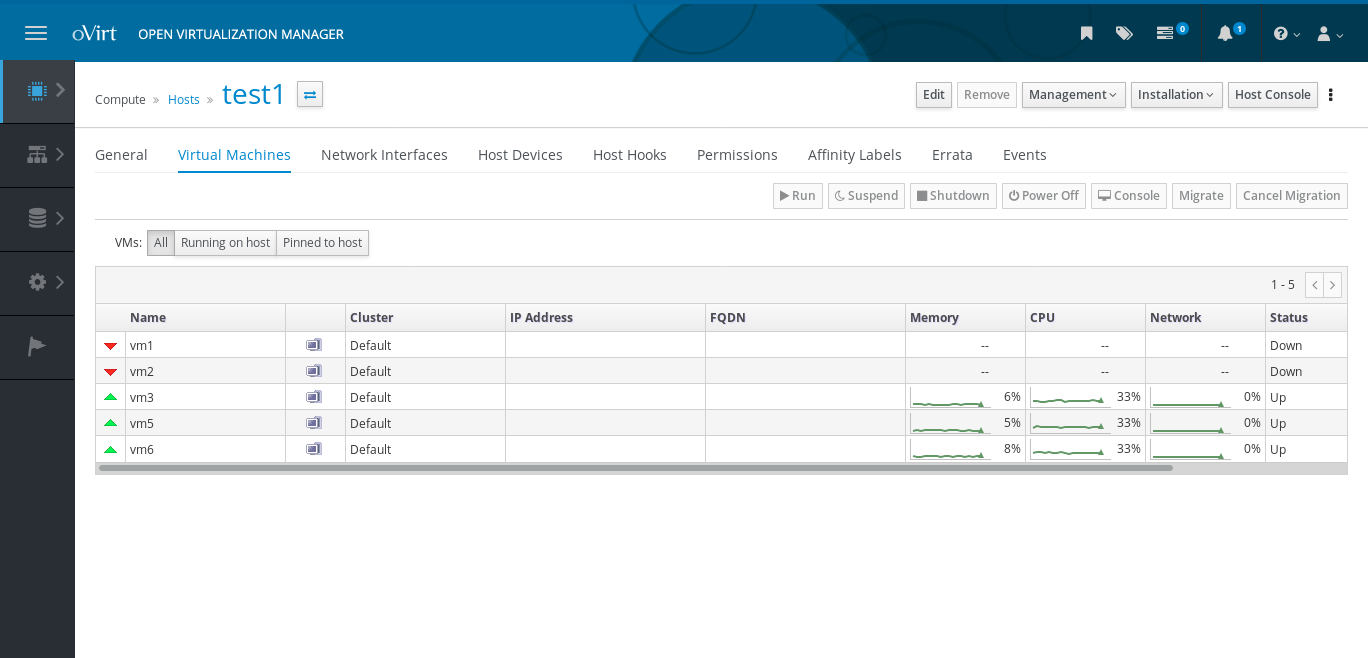Expand the Installation dropdown
This screenshot has width=1368, height=658.
[x=1176, y=95]
